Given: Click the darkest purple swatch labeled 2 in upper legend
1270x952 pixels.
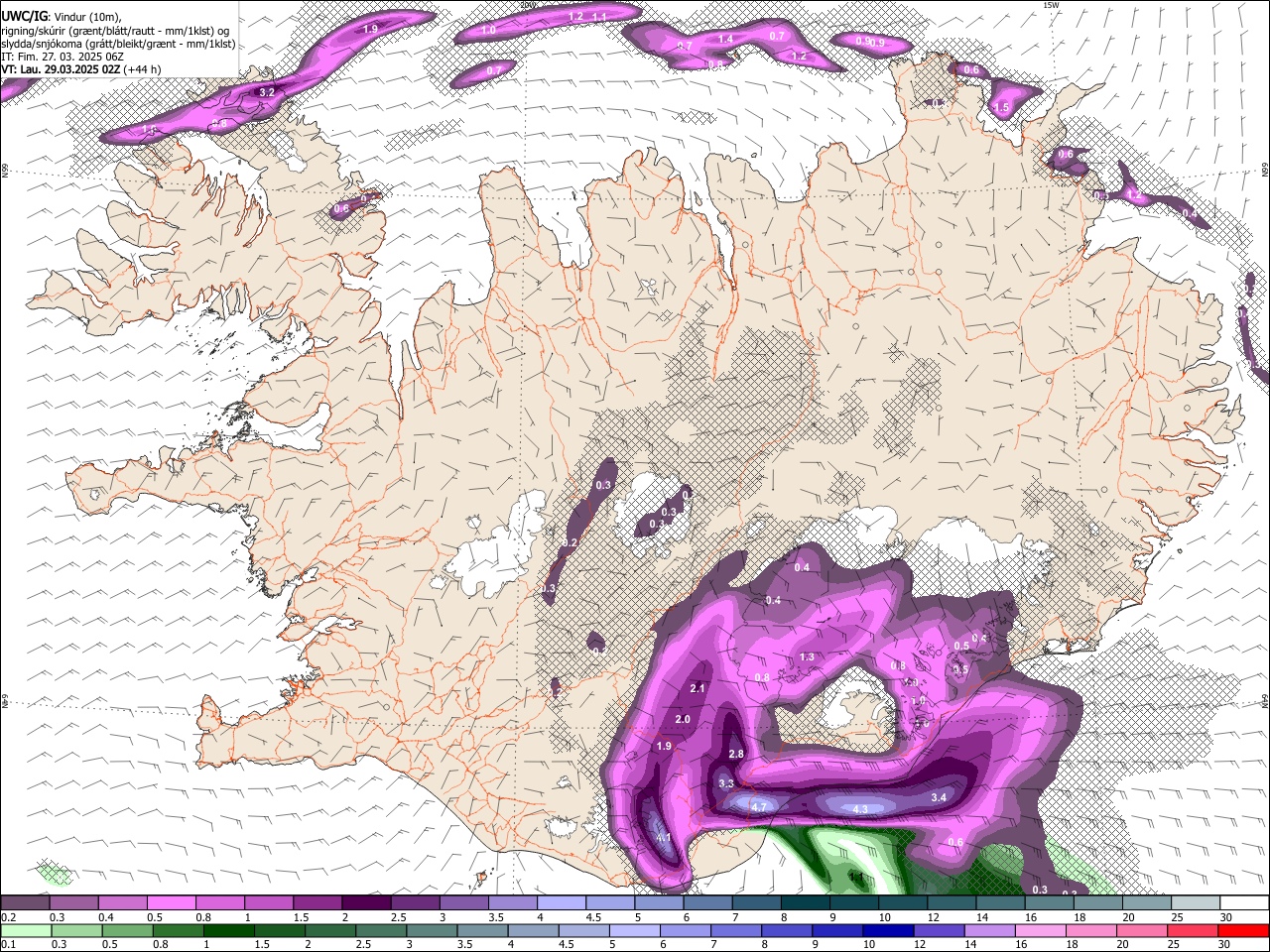Looking at the screenshot, I should pos(365,903).
